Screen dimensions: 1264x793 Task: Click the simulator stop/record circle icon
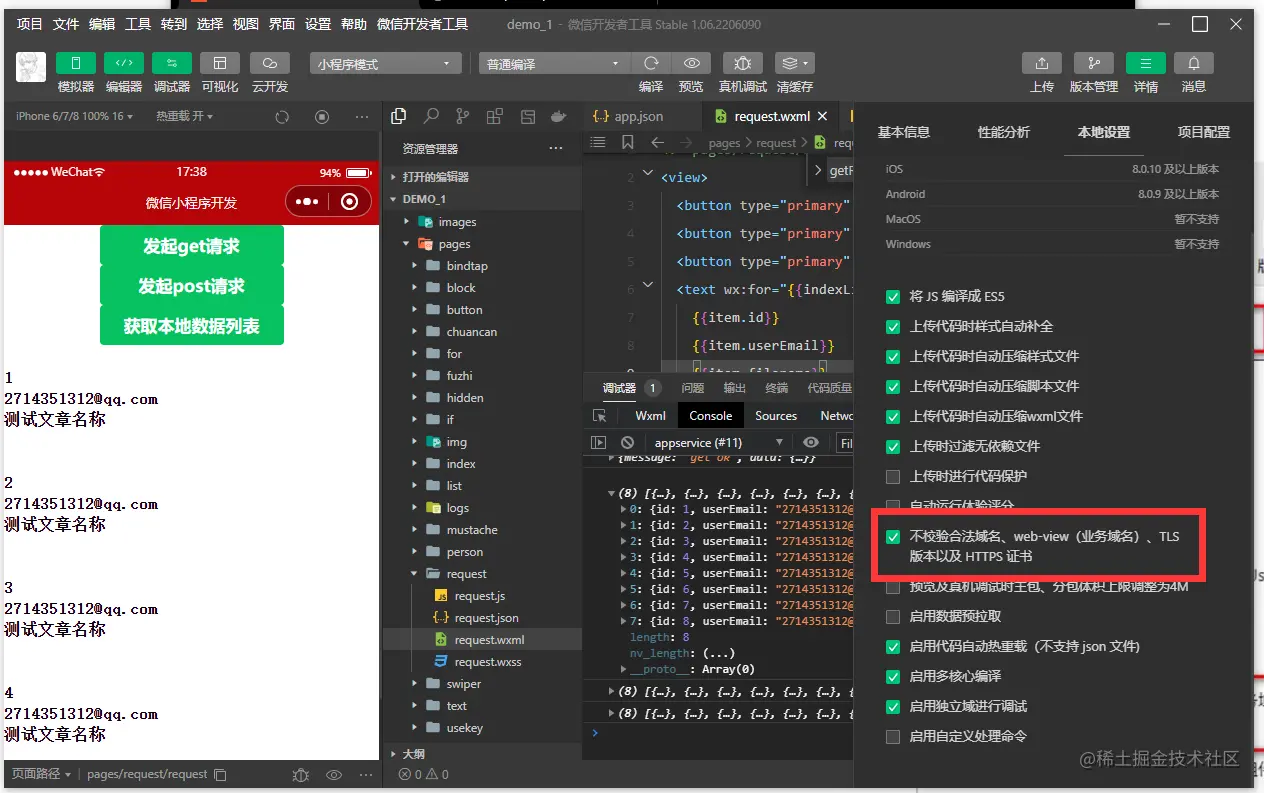tap(322, 117)
